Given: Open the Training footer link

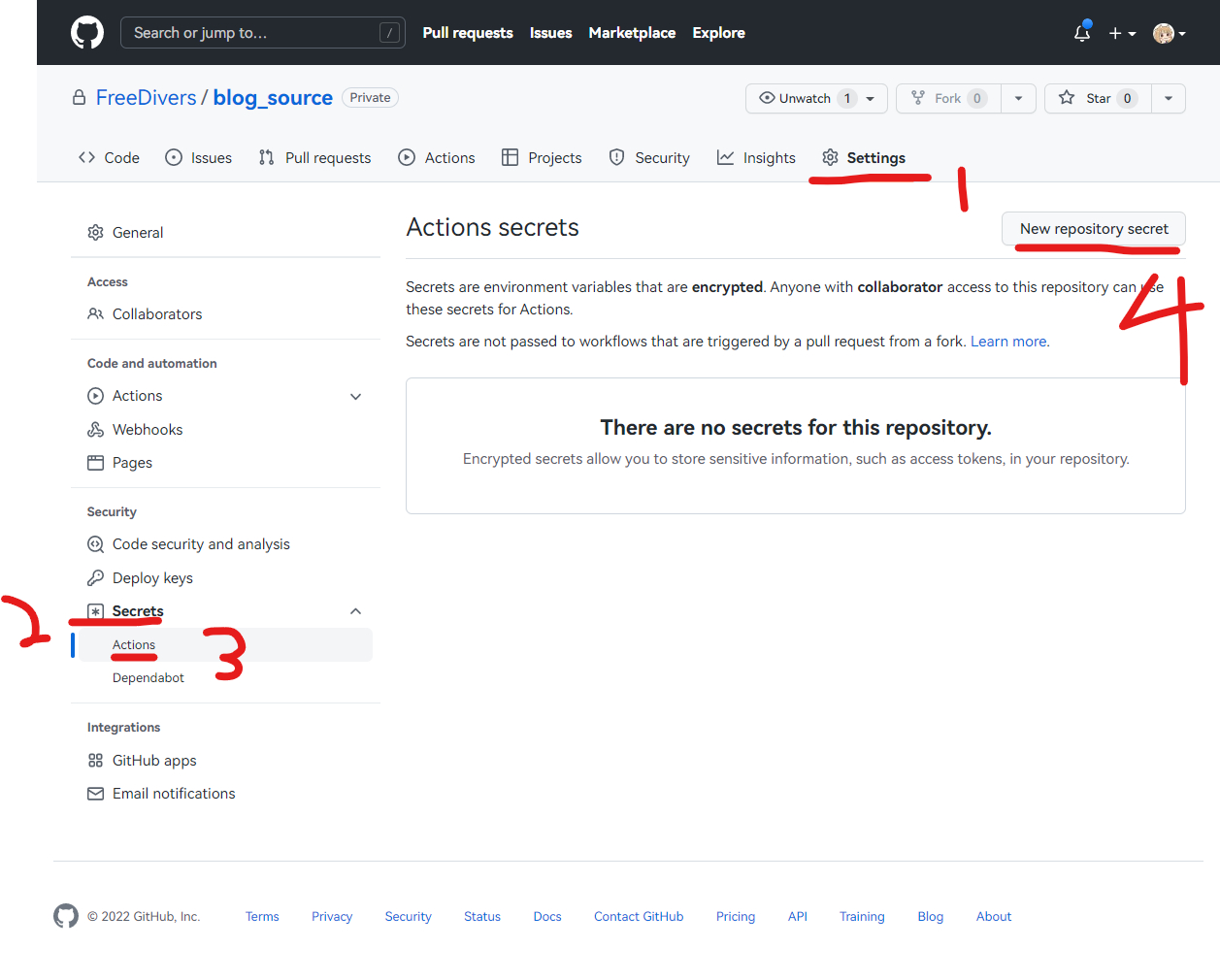Looking at the screenshot, I should point(862,917).
